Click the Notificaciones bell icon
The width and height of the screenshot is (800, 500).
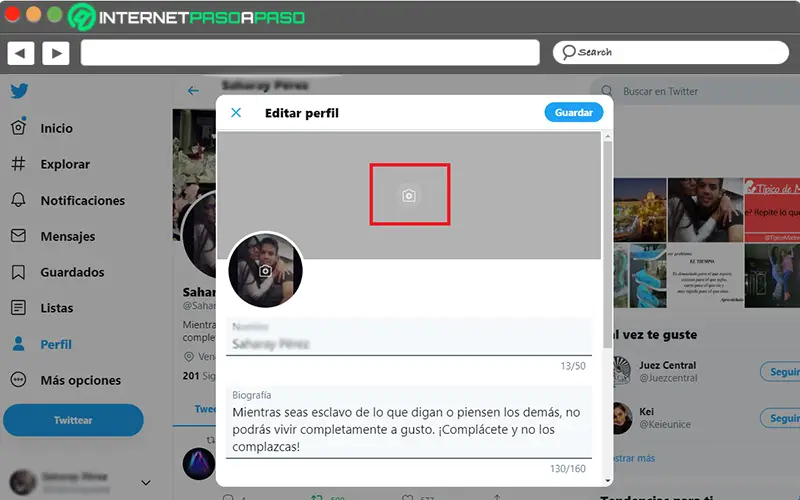point(18,199)
